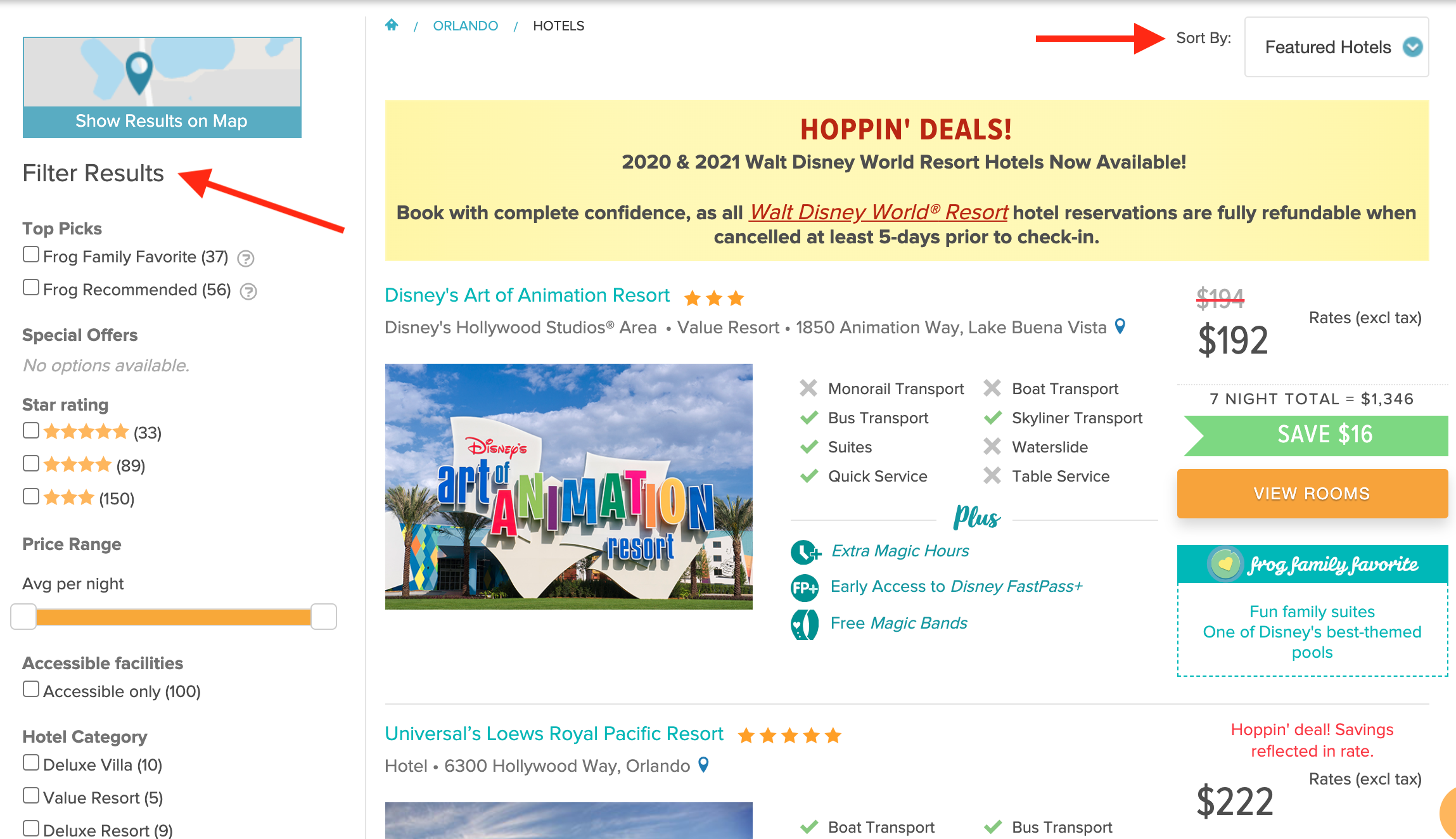The image size is (1456, 839).
Task: Click the FP+ FastPass icon
Action: pos(805,588)
